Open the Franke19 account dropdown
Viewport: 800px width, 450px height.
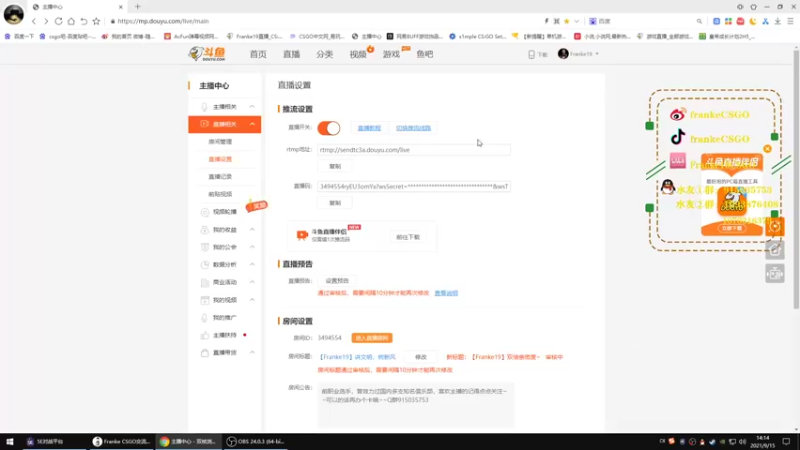(x=578, y=54)
